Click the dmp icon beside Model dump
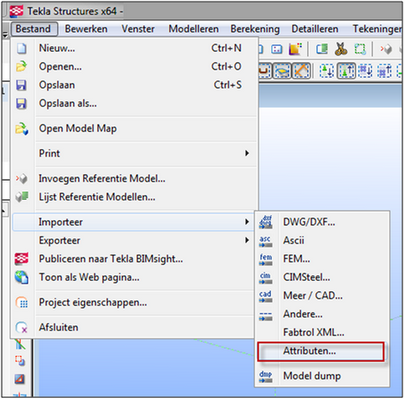Viewport: 405px width, 399px height. (x=266, y=376)
